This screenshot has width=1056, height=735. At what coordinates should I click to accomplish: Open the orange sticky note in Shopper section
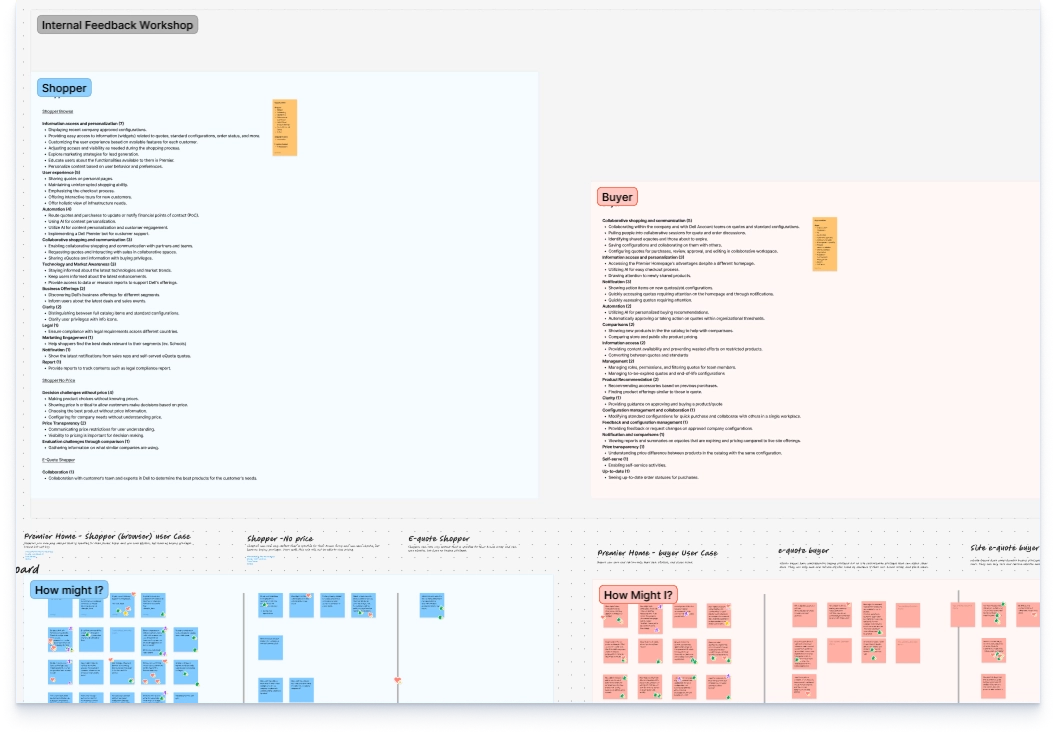coord(284,128)
